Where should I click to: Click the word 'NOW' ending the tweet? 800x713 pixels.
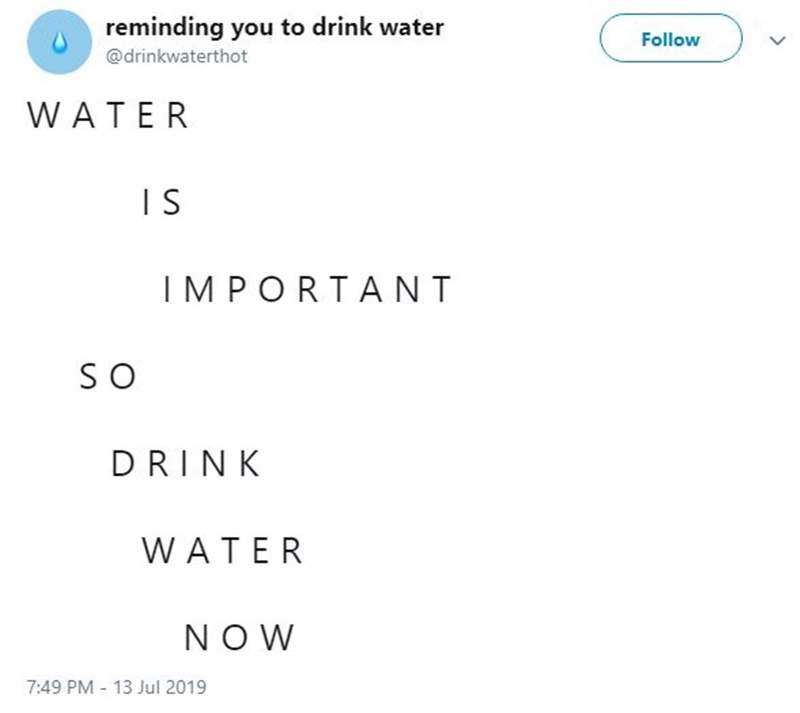pos(240,637)
